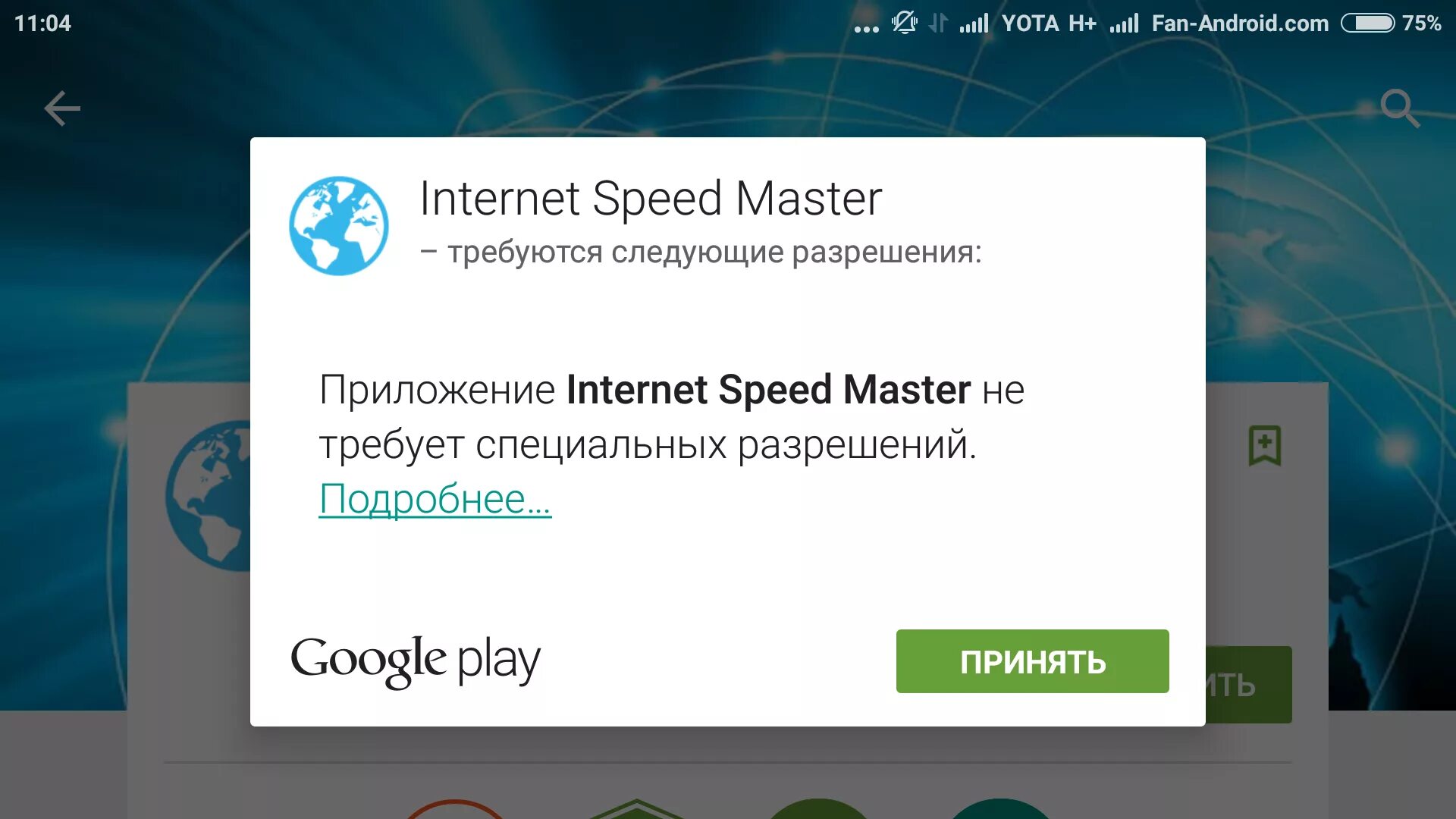Screen dimensions: 1456x819
Task: Tap the Internet Speed Master dialog title
Action: [x=651, y=199]
